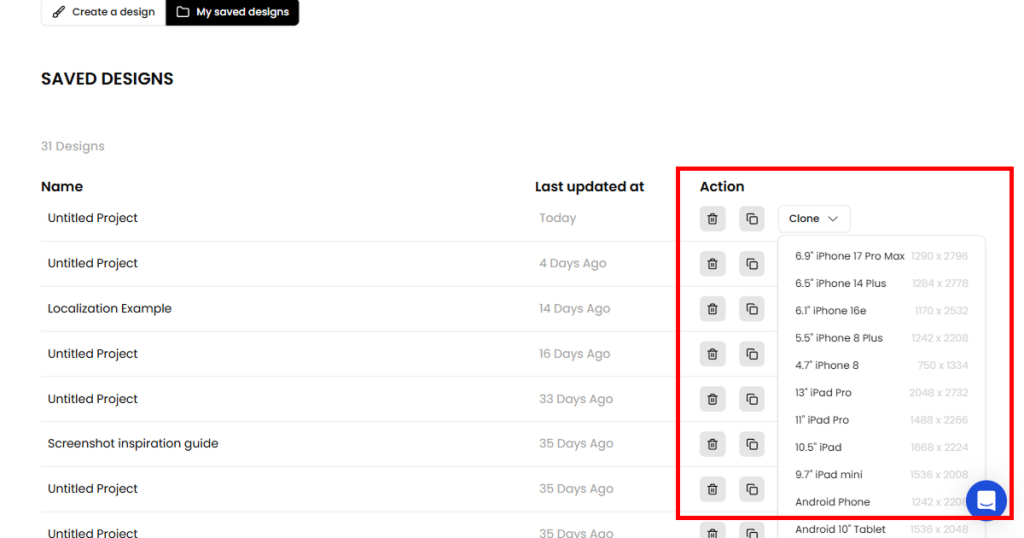Open Untitled Project updated 33 Days Ago

pyautogui.click(x=93, y=398)
